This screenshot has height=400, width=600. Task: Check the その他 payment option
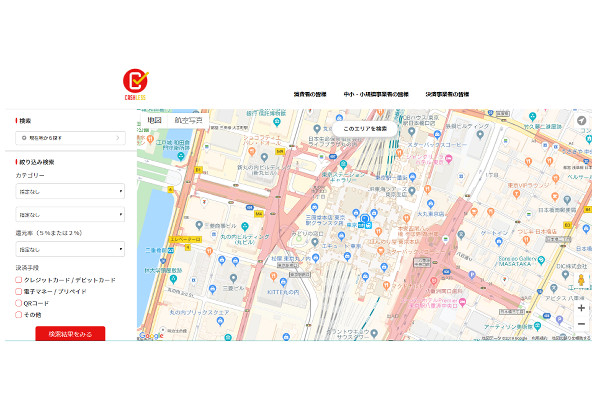click(x=18, y=315)
